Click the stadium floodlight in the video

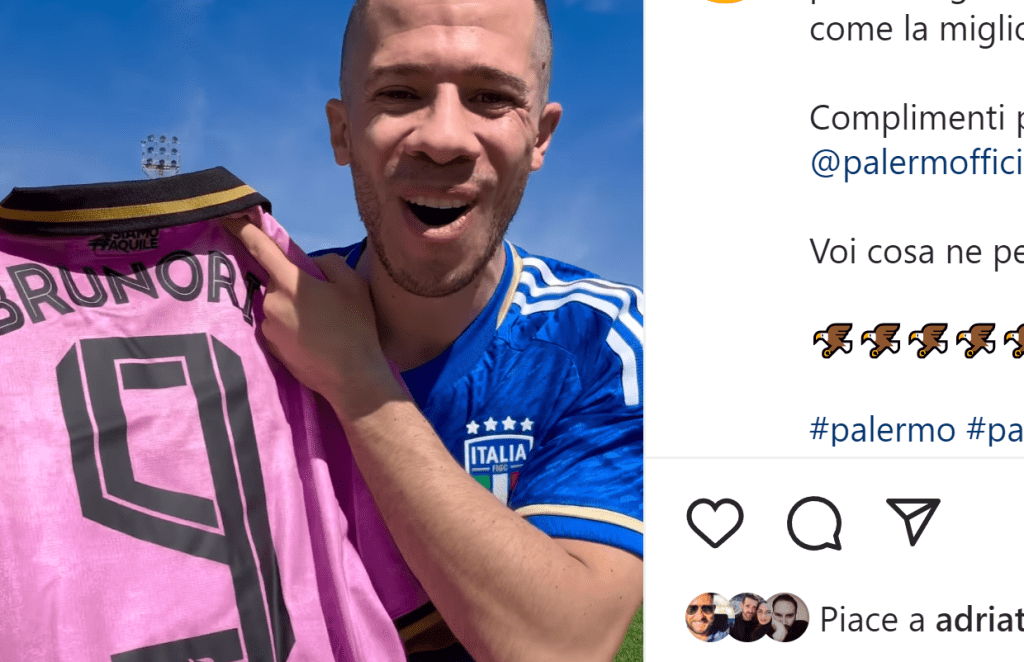[x=160, y=155]
